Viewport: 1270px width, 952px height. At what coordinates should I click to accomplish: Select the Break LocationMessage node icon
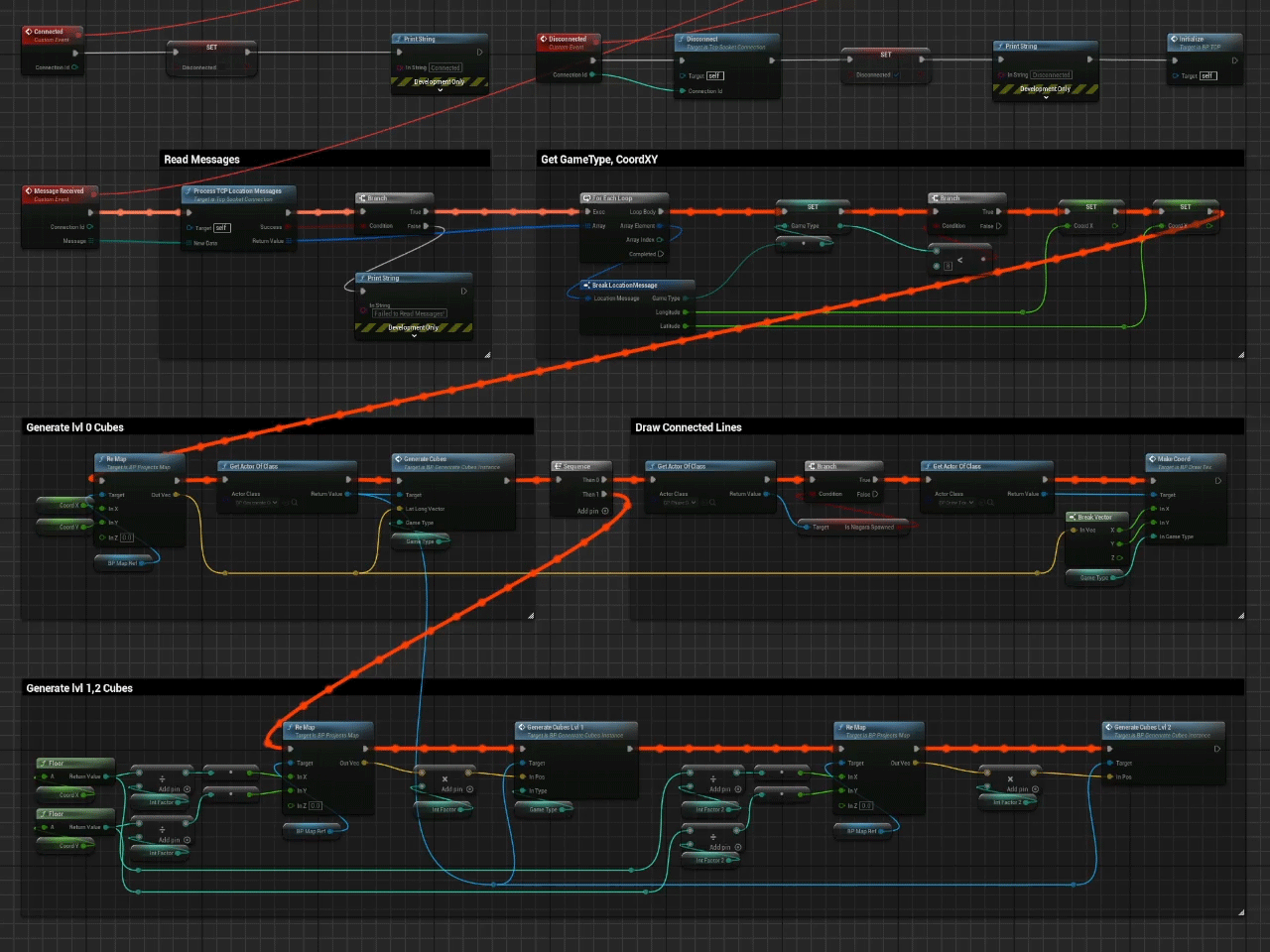click(x=586, y=286)
